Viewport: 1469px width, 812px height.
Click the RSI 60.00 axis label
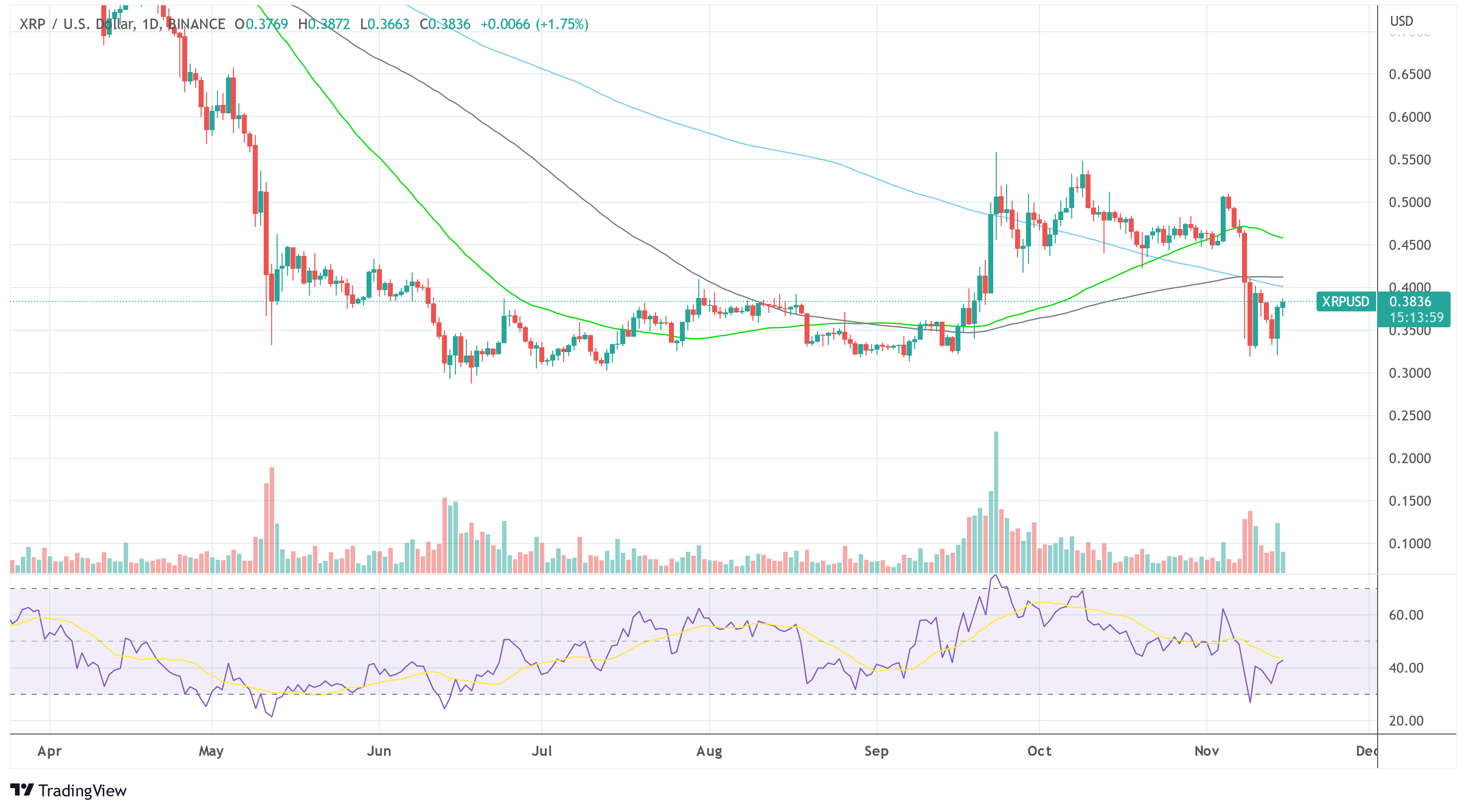click(1406, 615)
